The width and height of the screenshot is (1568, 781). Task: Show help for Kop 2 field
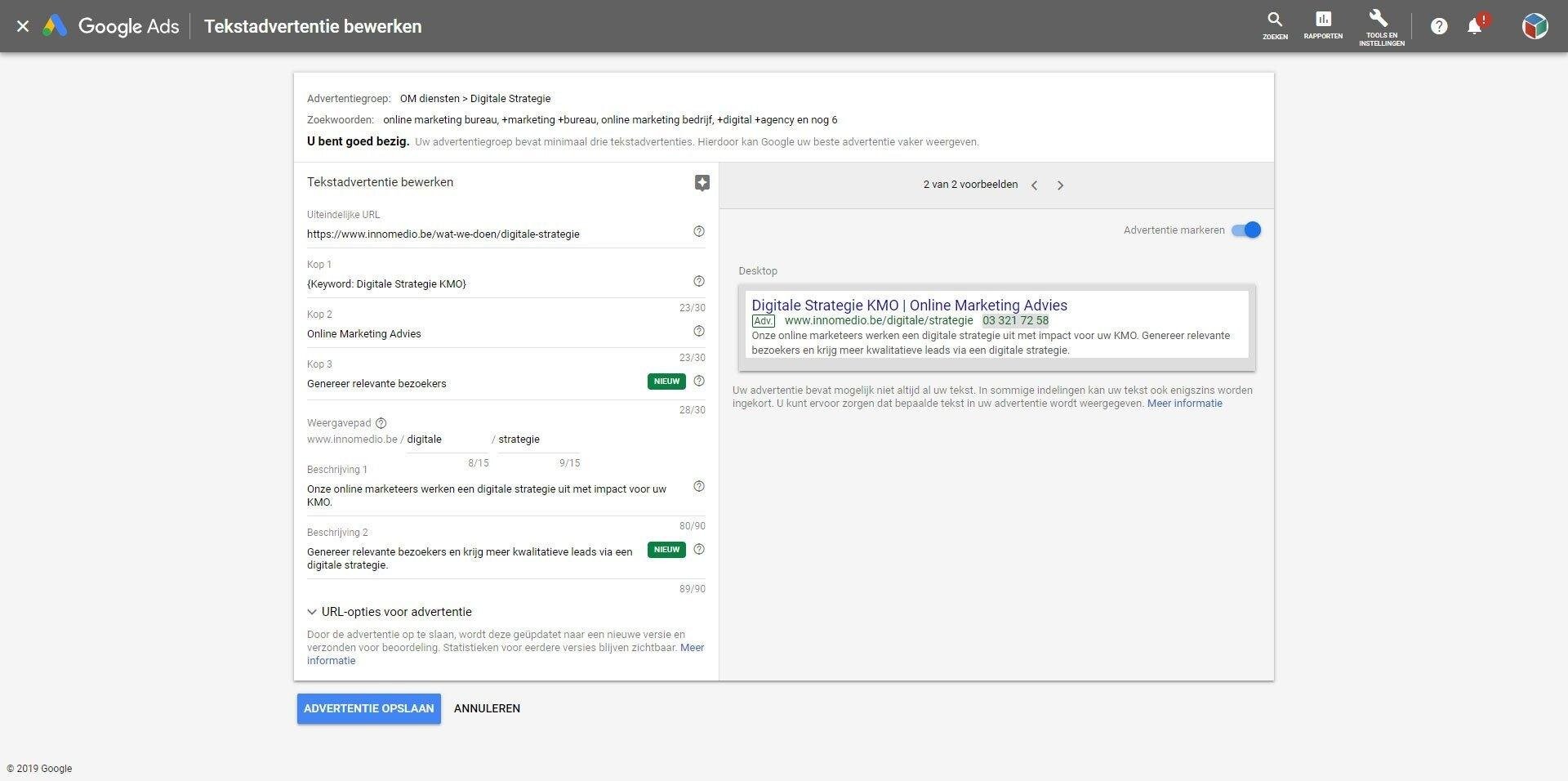pos(699,331)
